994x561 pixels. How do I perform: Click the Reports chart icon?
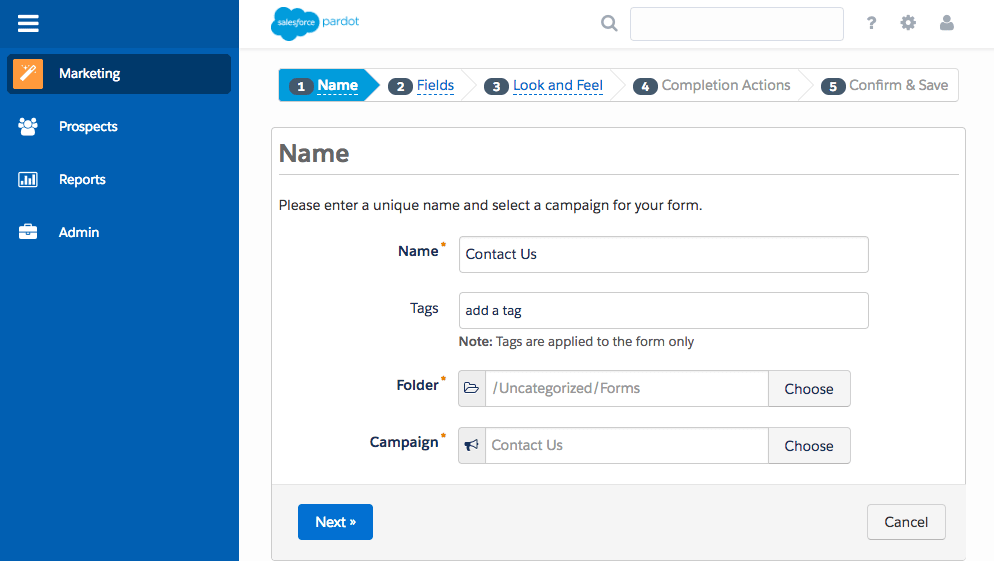coord(28,179)
